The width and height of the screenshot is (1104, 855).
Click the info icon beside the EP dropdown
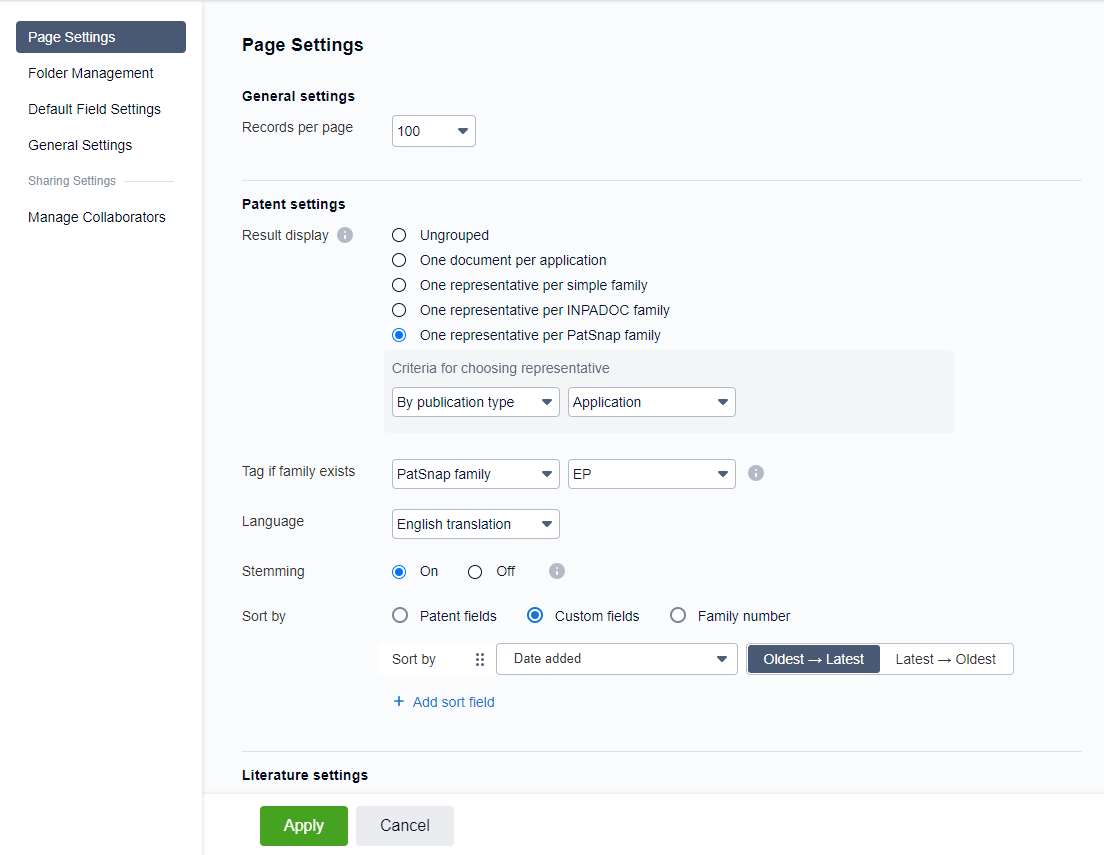[x=756, y=473]
